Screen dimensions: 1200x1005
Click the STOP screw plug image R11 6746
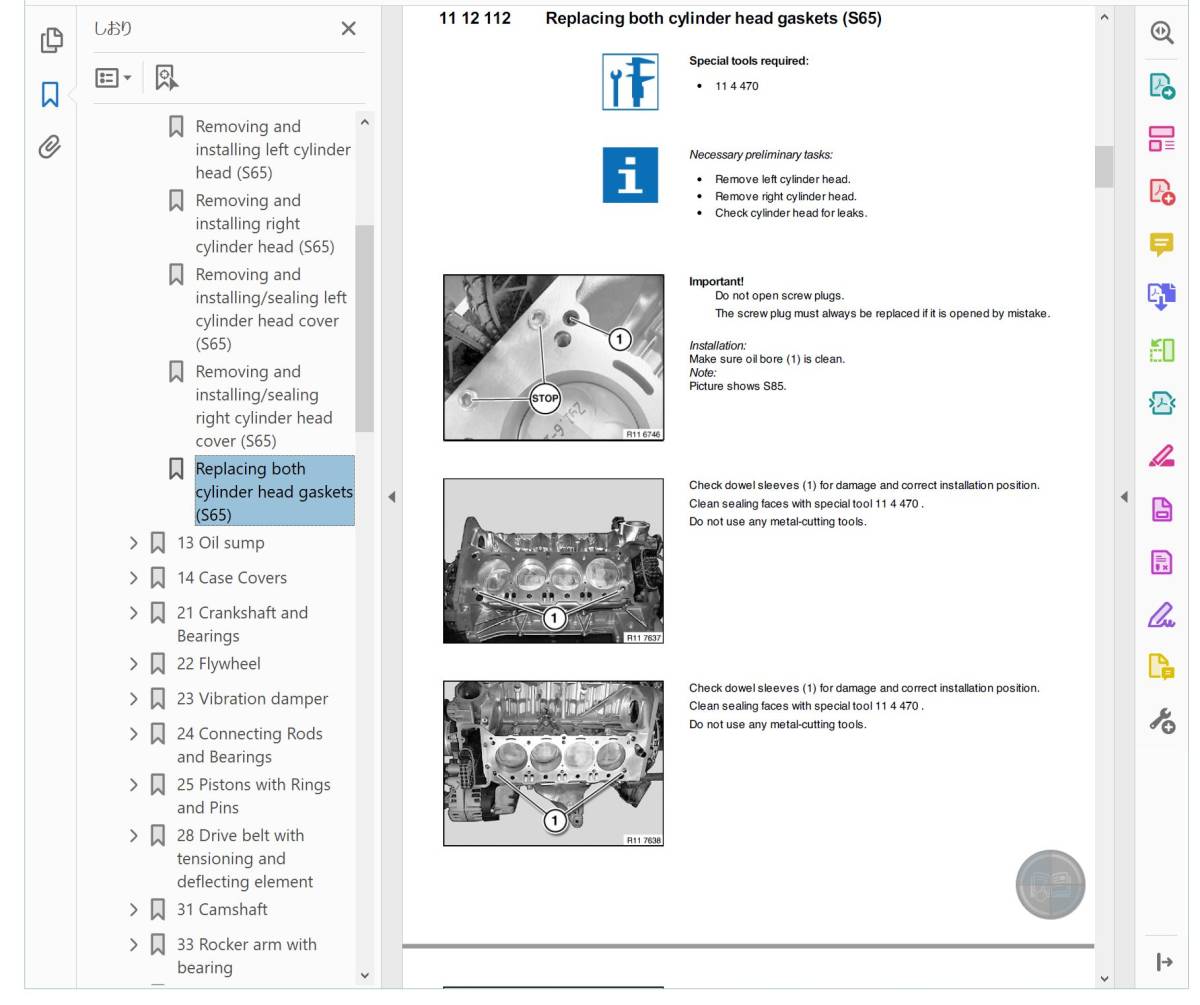(553, 357)
